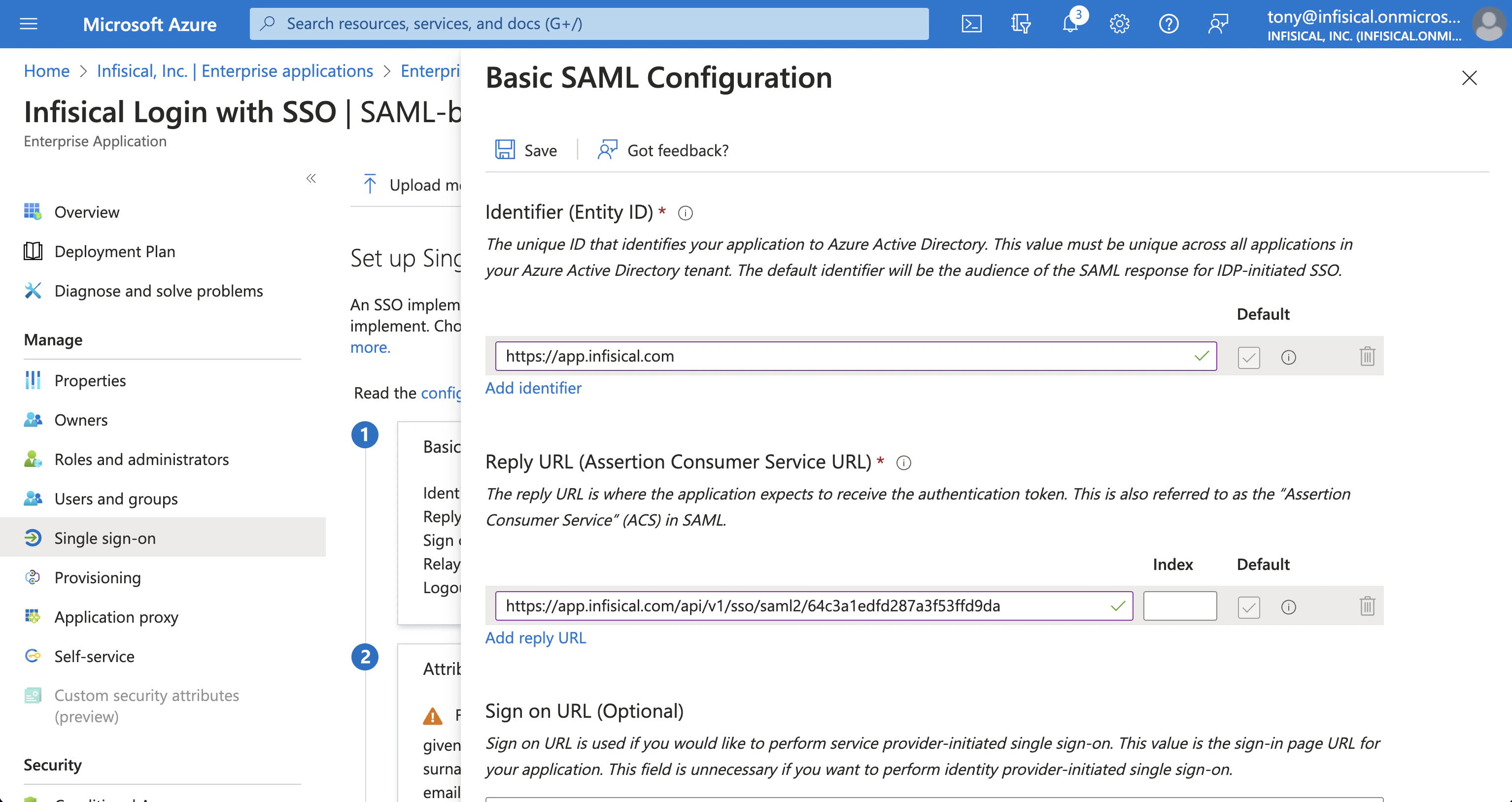Open Users and groups
This screenshot has width=1512, height=802.
[116, 499]
